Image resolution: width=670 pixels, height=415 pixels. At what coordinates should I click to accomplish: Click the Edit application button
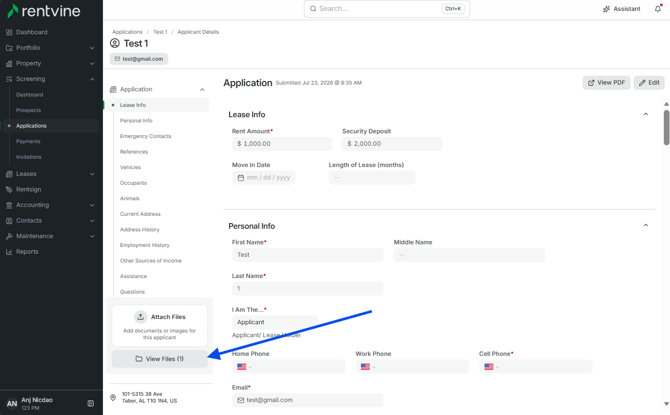[649, 82]
